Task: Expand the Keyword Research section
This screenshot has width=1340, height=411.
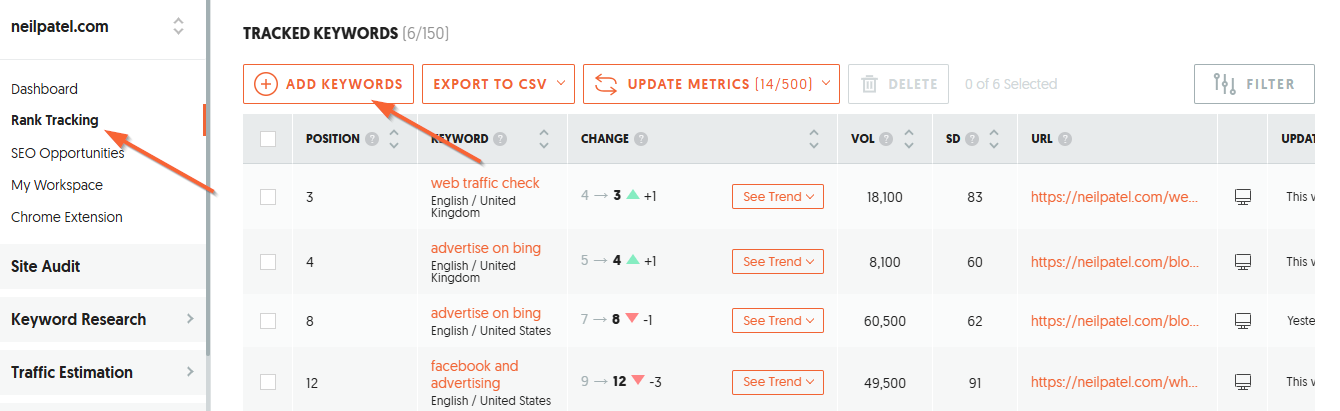Action: pyautogui.click(x=100, y=319)
